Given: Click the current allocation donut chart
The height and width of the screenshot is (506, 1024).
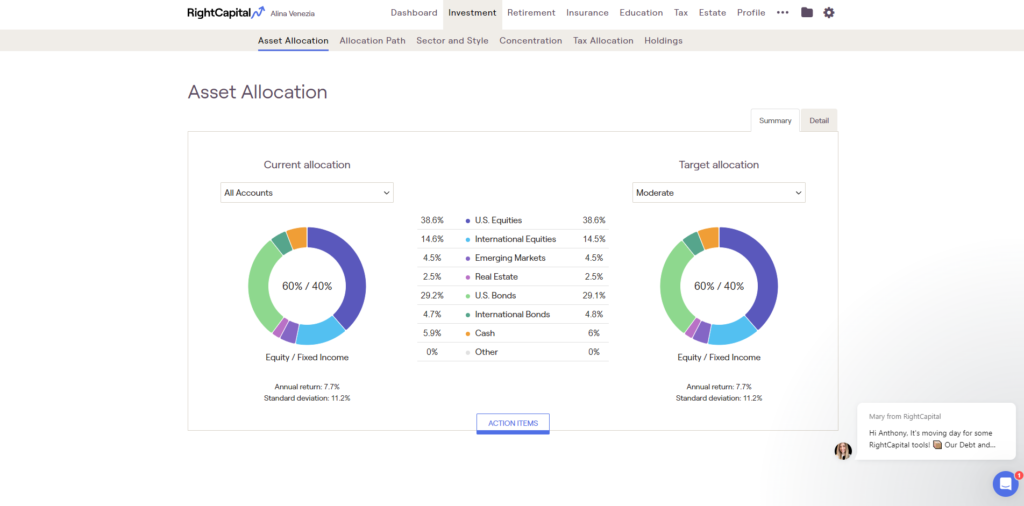Looking at the screenshot, I should pyautogui.click(x=343, y=260).
